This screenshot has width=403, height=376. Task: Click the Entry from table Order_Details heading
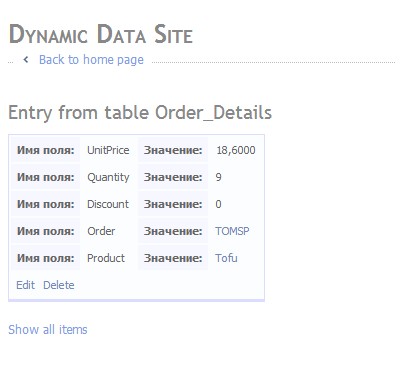pyautogui.click(x=140, y=112)
